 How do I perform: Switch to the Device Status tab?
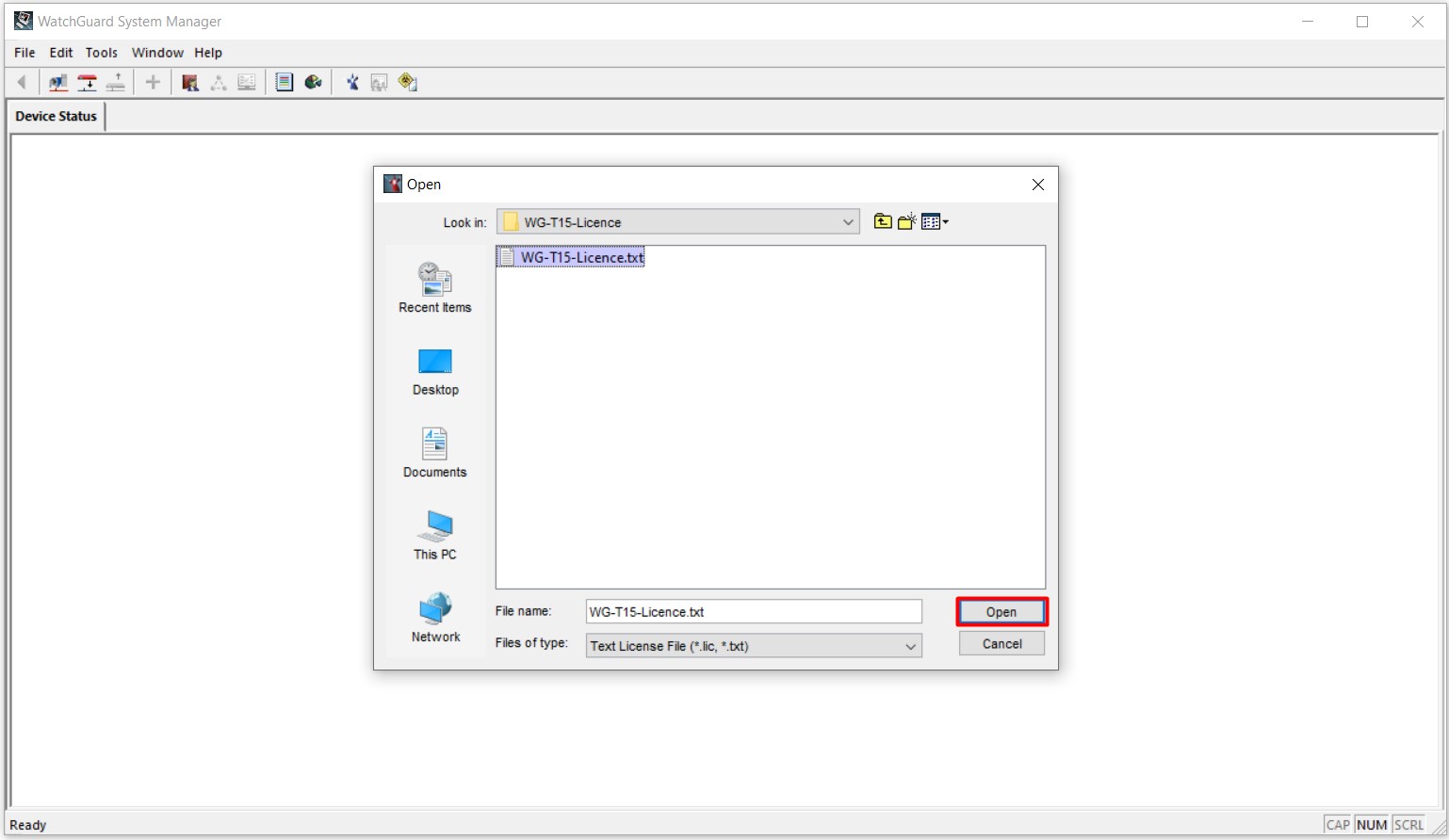tap(56, 116)
